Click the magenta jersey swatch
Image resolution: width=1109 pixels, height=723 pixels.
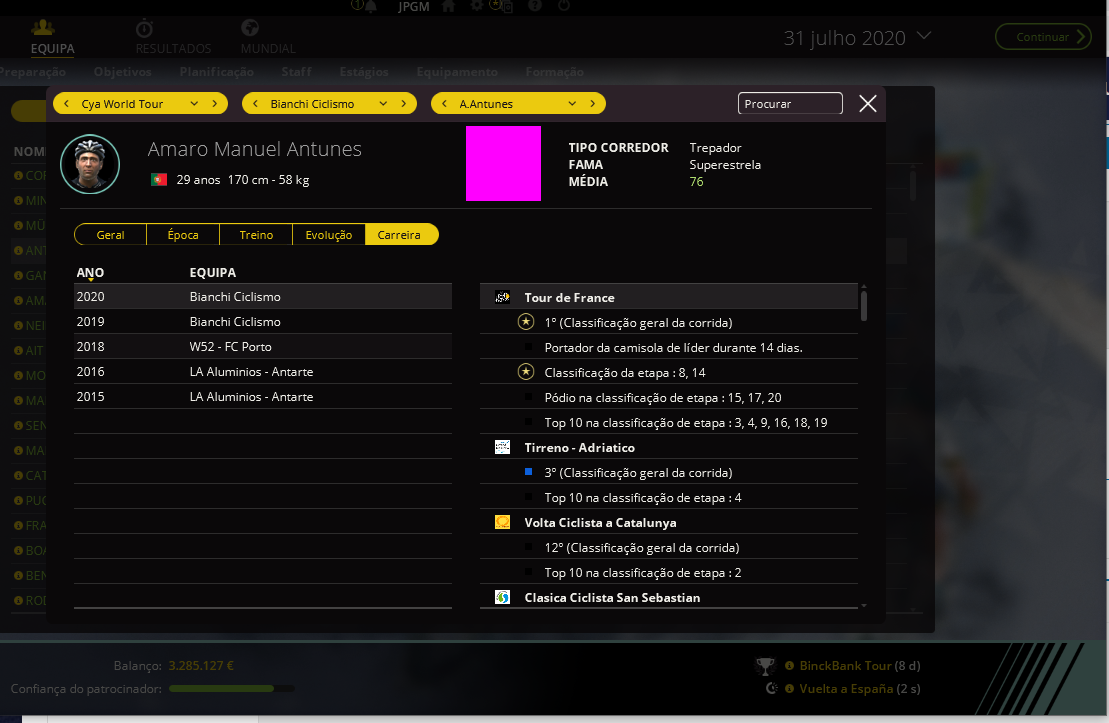(x=504, y=163)
